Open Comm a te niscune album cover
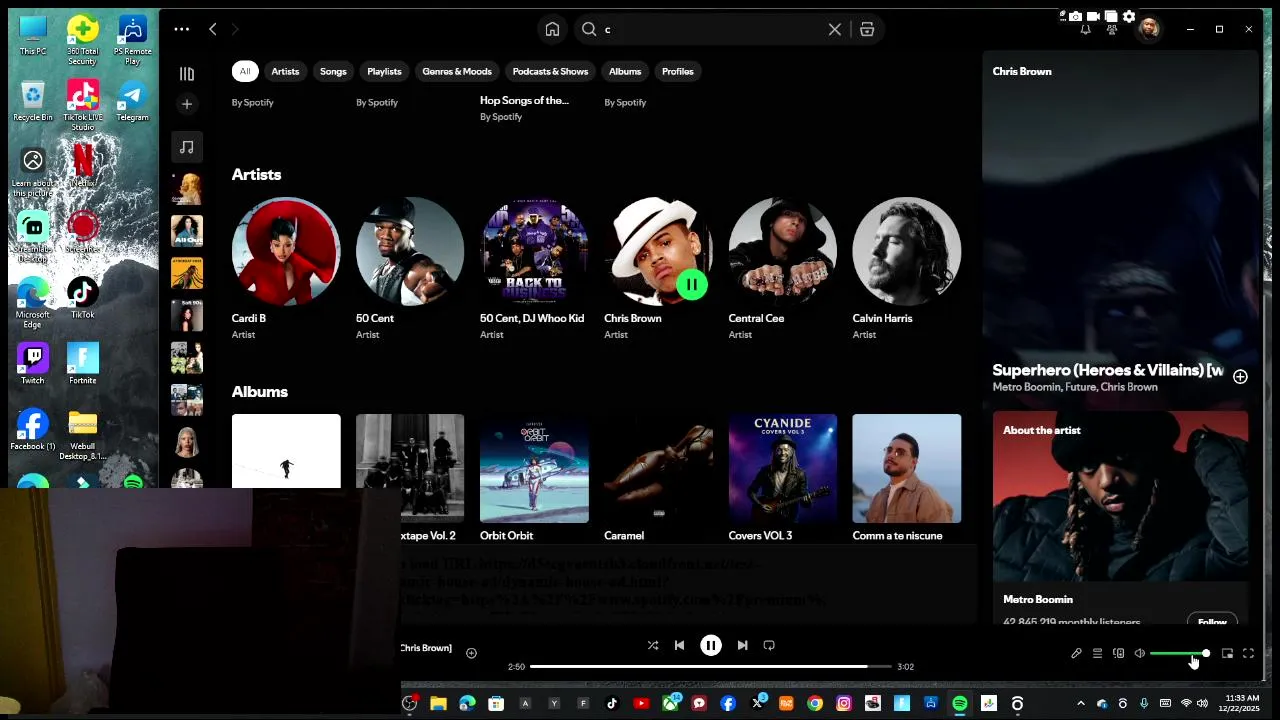Viewport: 1280px width, 720px height. pyautogui.click(x=907, y=468)
